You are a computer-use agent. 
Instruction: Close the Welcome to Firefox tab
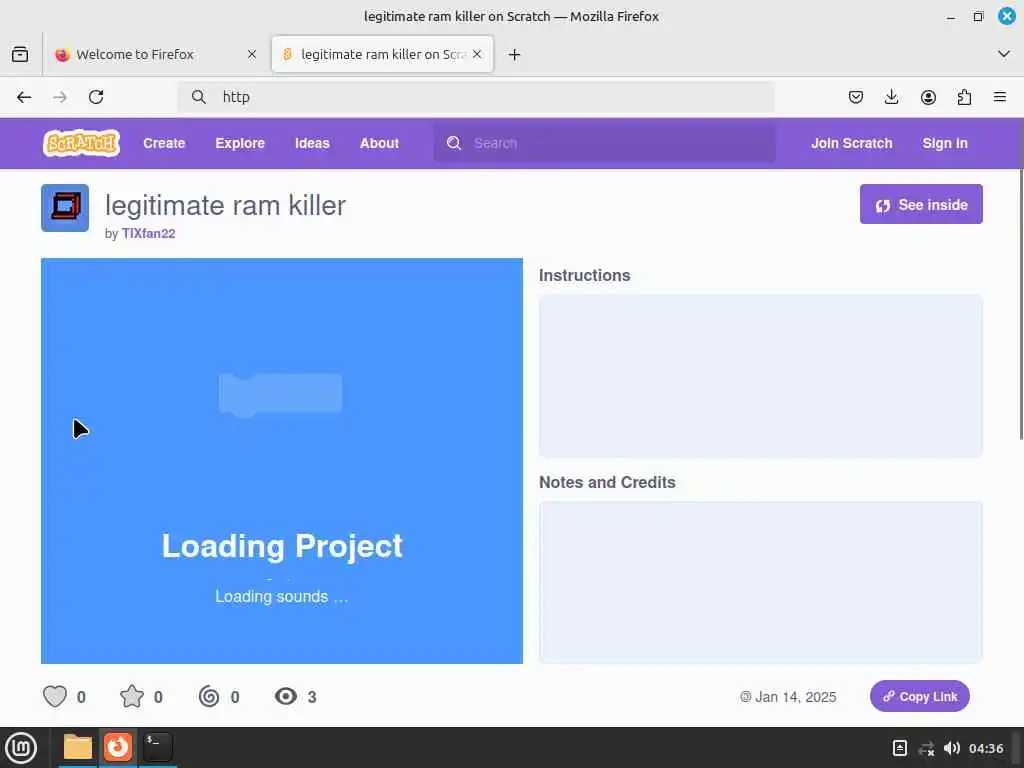tap(252, 54)
